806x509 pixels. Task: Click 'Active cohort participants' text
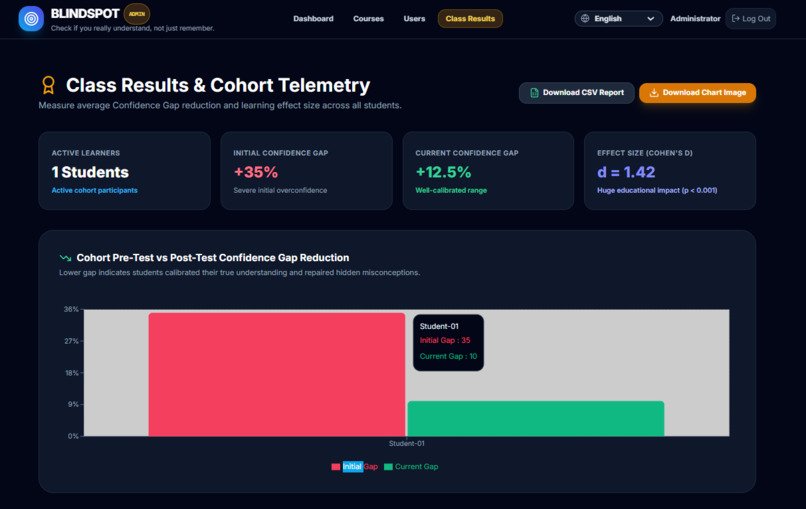95,190
